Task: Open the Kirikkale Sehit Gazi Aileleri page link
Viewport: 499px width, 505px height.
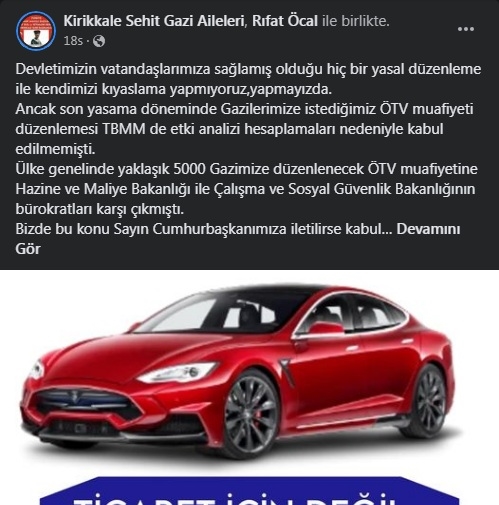Action: [x=154, y=21]
